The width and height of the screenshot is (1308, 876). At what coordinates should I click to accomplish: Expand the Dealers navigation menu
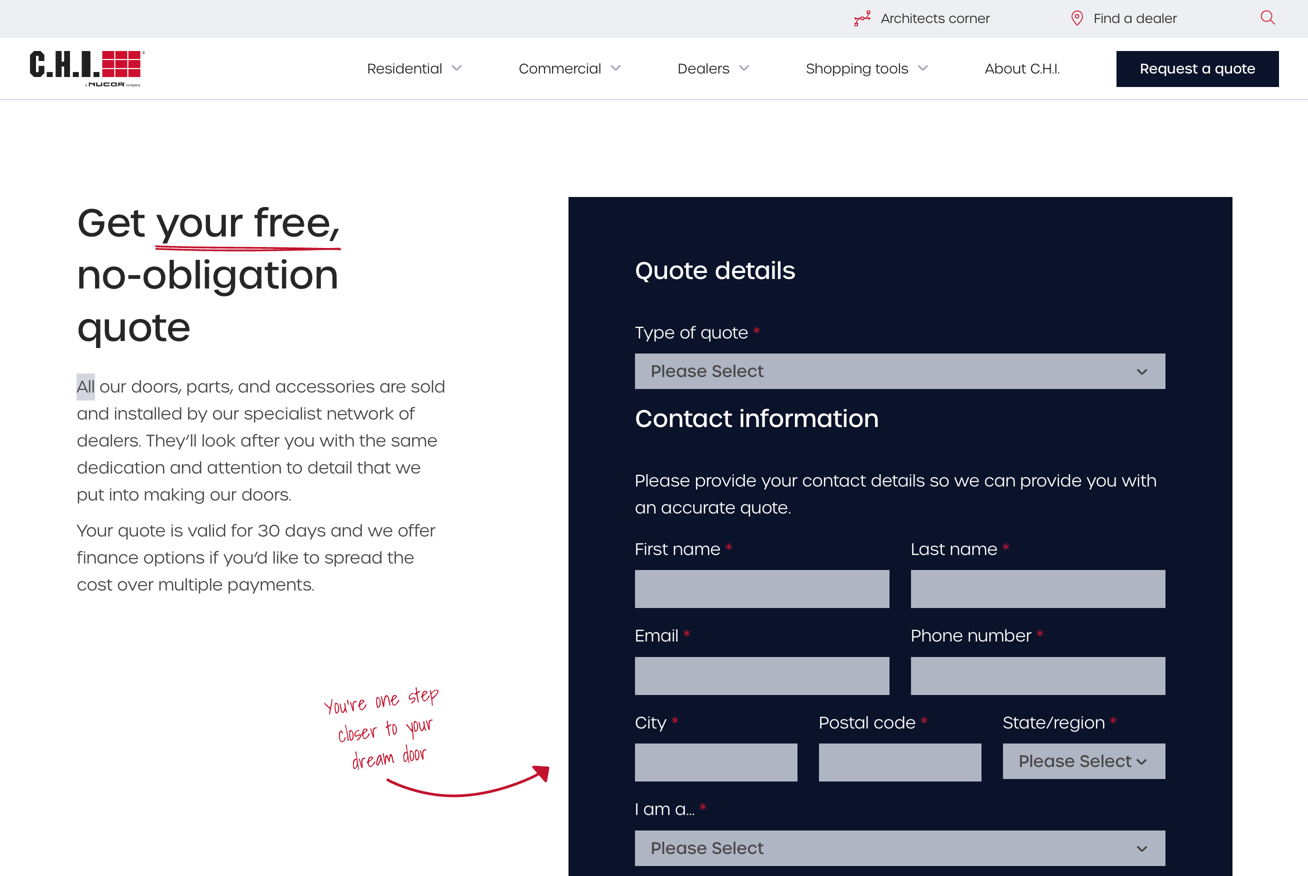pyautogui.click(x=712, y=68)
